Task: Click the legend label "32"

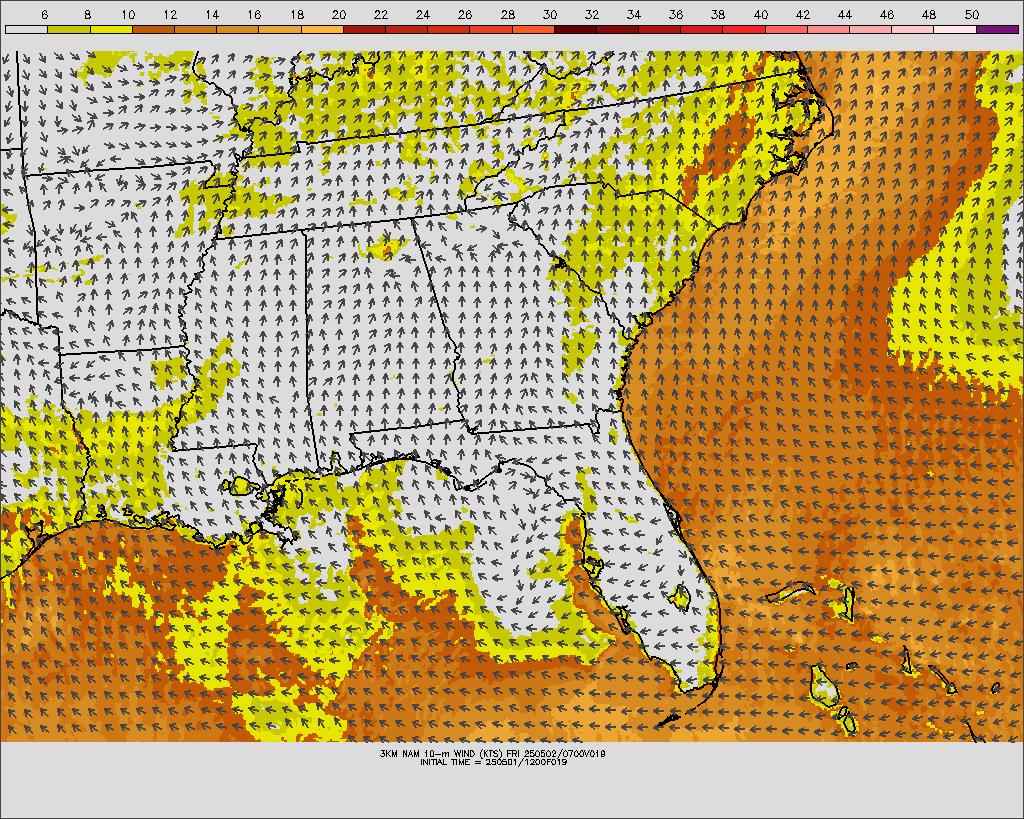Action: point(592,14)
